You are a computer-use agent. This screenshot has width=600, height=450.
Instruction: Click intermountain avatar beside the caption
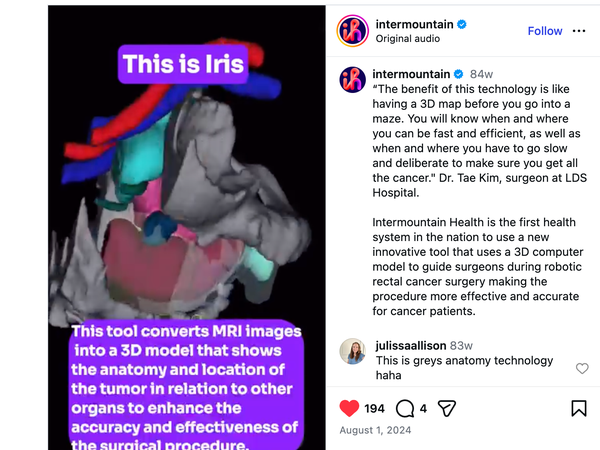[352, 80]
